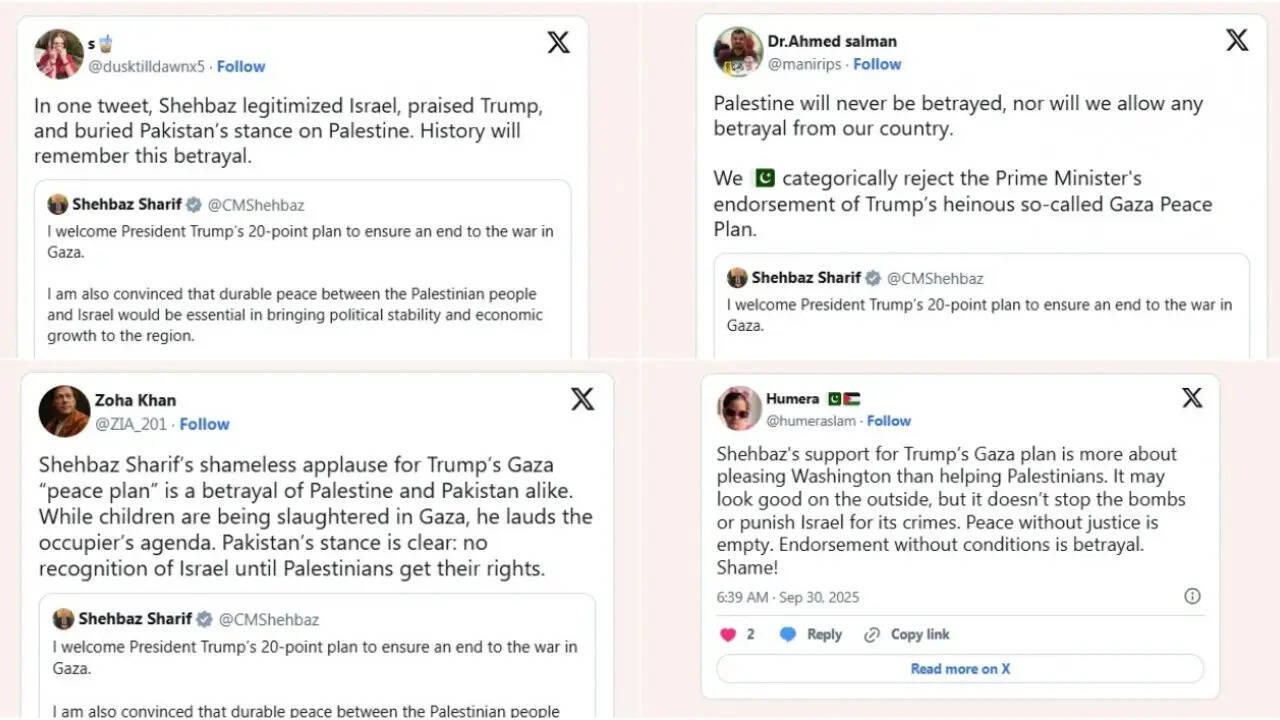Click X logo on Dr.Ahmed salman tweet

1237,40
